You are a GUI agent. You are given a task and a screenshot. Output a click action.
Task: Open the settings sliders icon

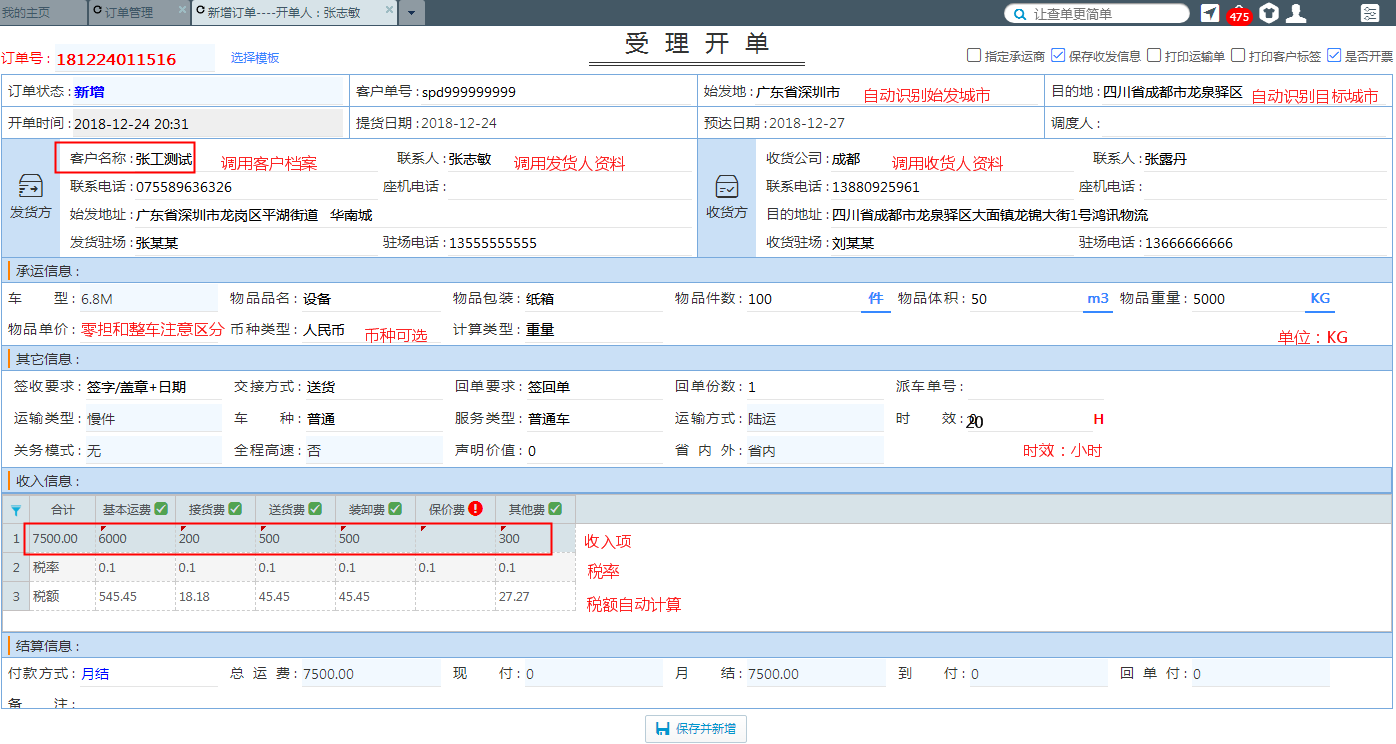[x=1369, y=13]
